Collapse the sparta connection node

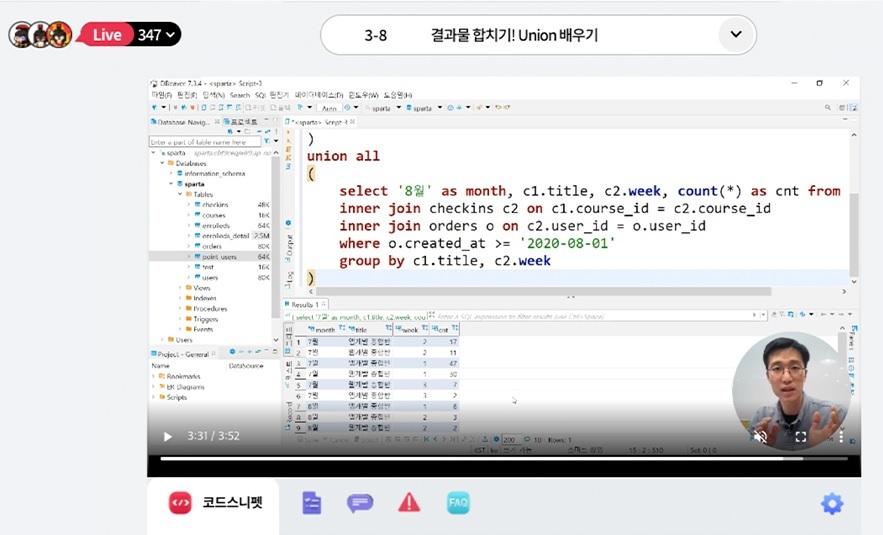153,153
